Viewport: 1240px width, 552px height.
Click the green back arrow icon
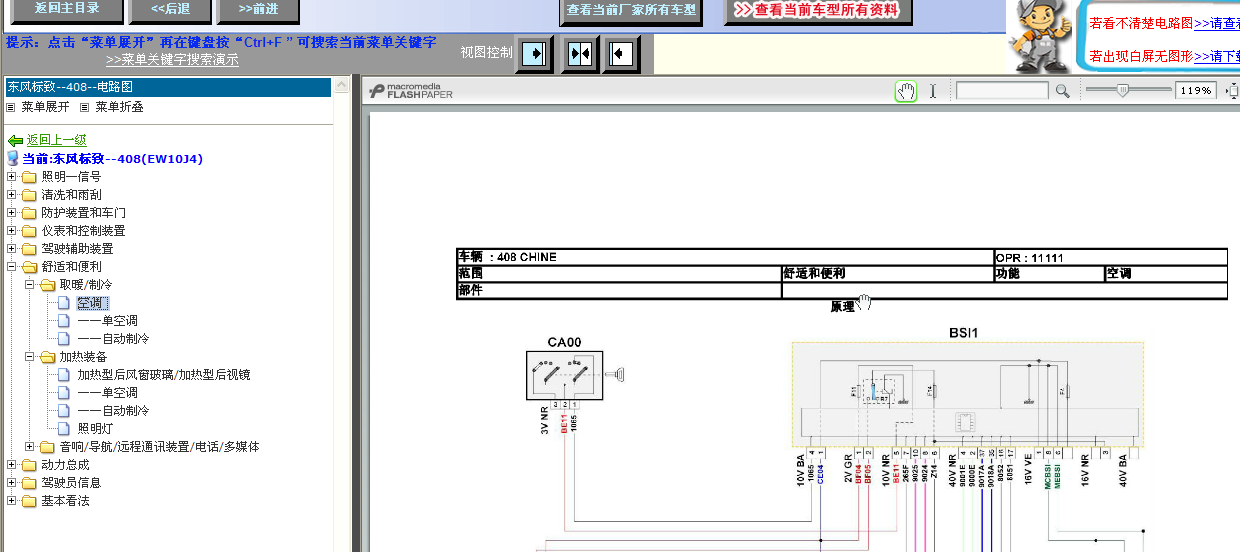point(15,141)
